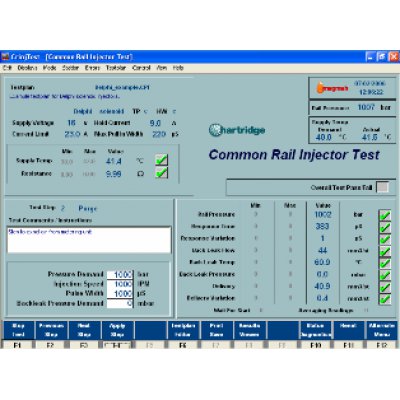
Task: Click the orange Magmah logo
Action: [332, 88]
